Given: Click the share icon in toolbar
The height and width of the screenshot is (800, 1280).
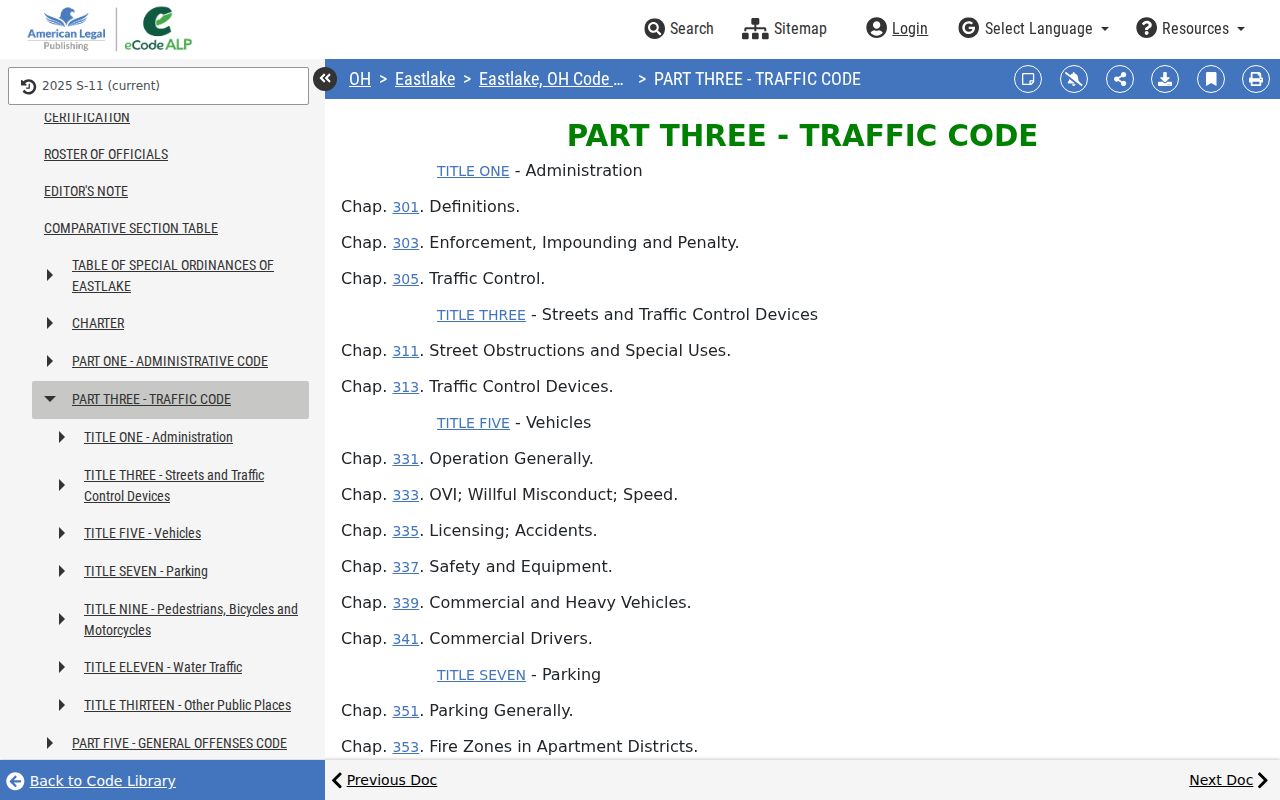Looking at the screenshot, I should pyautogui.click(x=1120, y=79).
